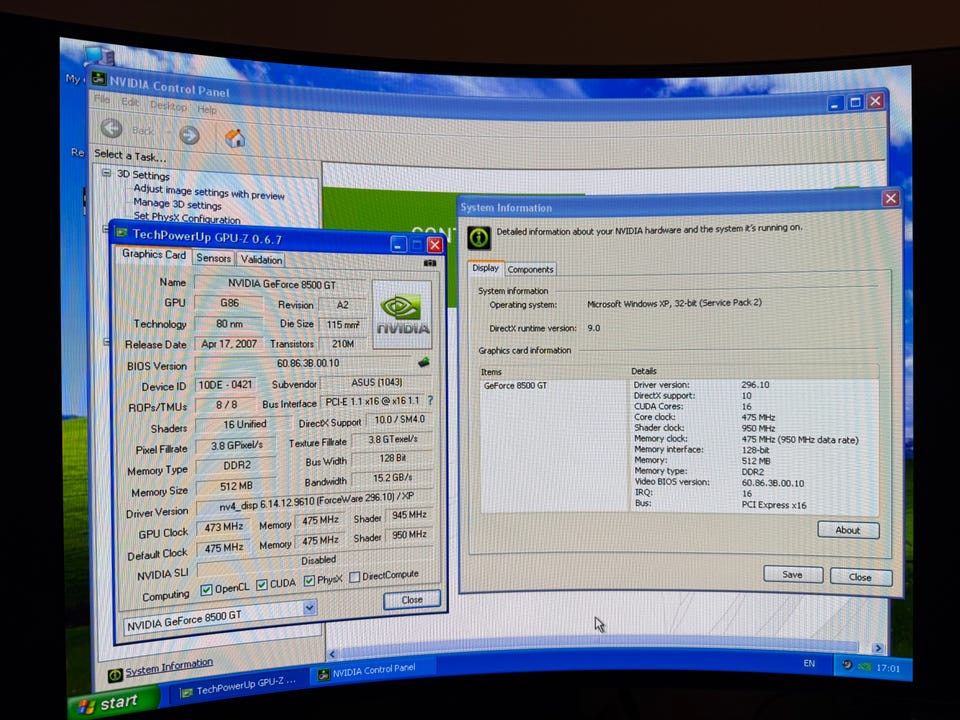
Task: Click the camera screenshot icon in GPU-Z
Action: 430,263
